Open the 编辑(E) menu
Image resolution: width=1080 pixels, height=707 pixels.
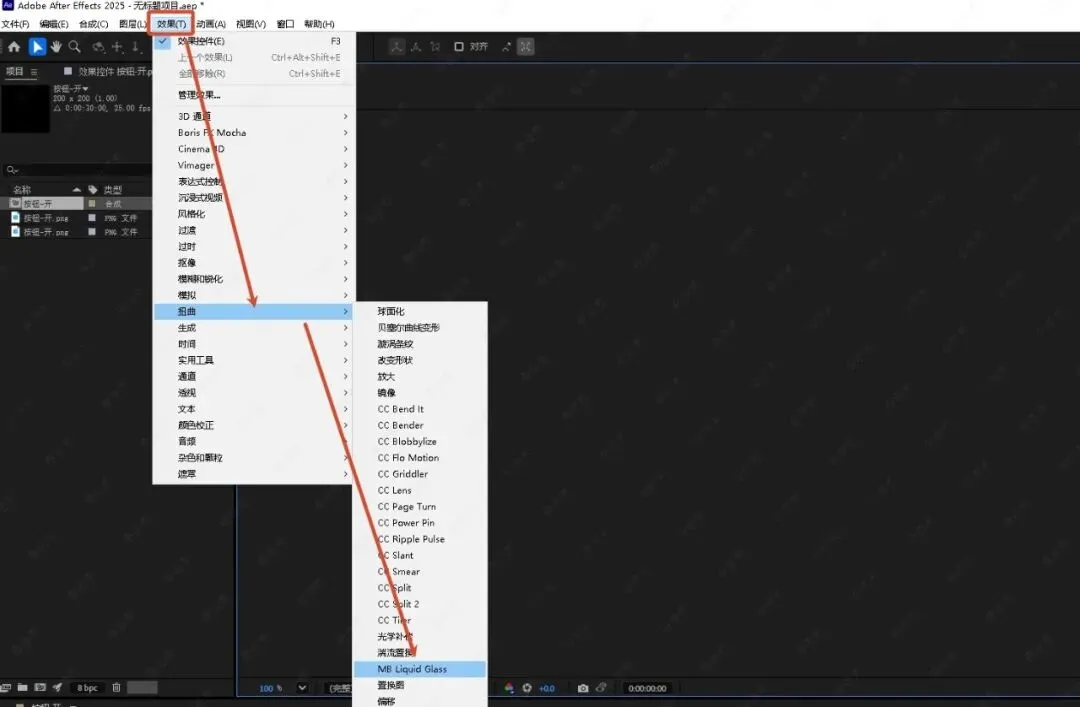point(54,23)
